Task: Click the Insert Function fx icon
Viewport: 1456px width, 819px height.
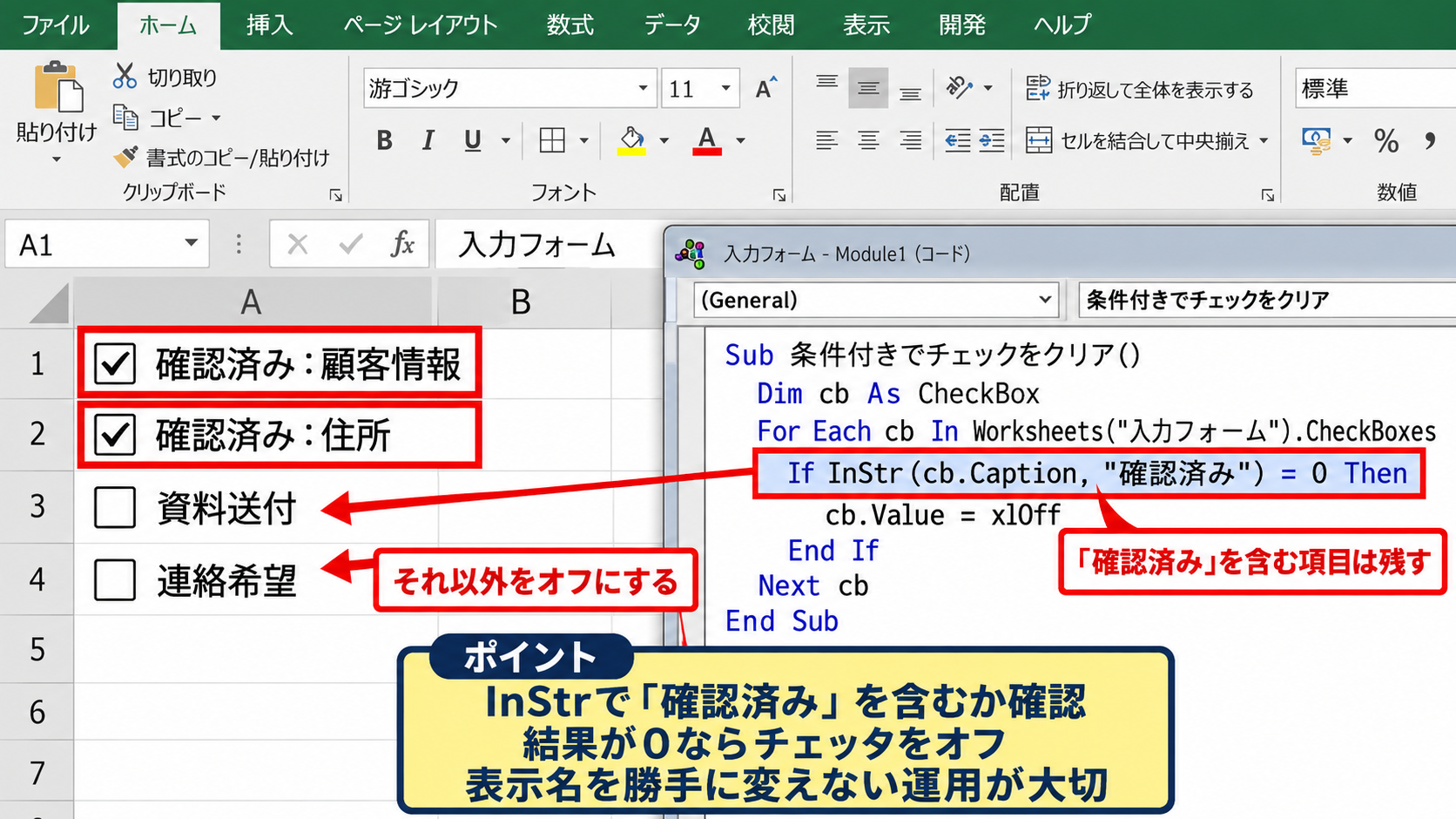Action: point(402,244)
